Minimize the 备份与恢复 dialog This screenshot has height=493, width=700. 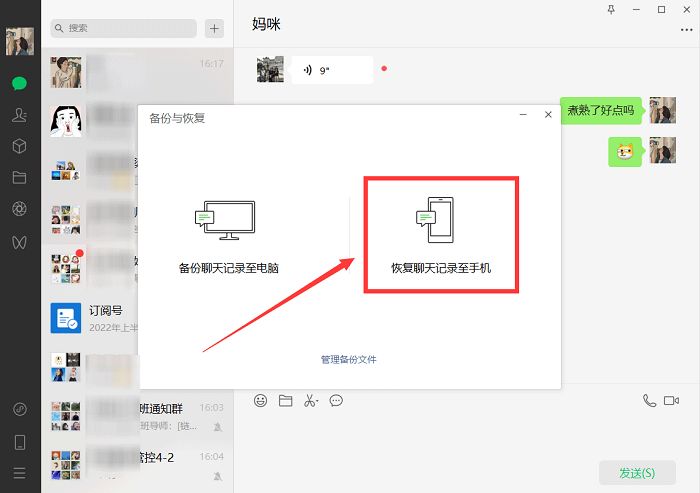pyautogui.click(x=523, y=115)
